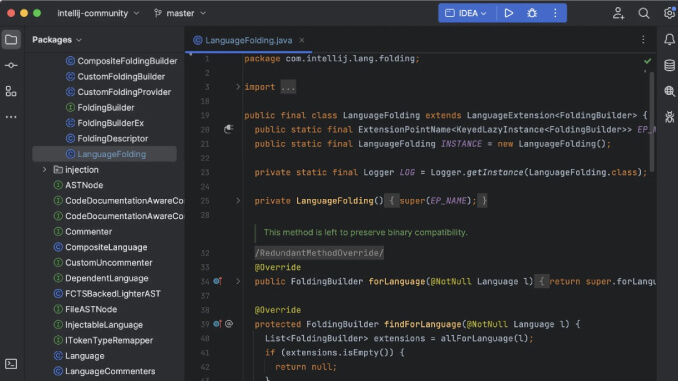Select InjectableLanguage in the tree
This screenshot has width=678, height=381.
[104, 325]
